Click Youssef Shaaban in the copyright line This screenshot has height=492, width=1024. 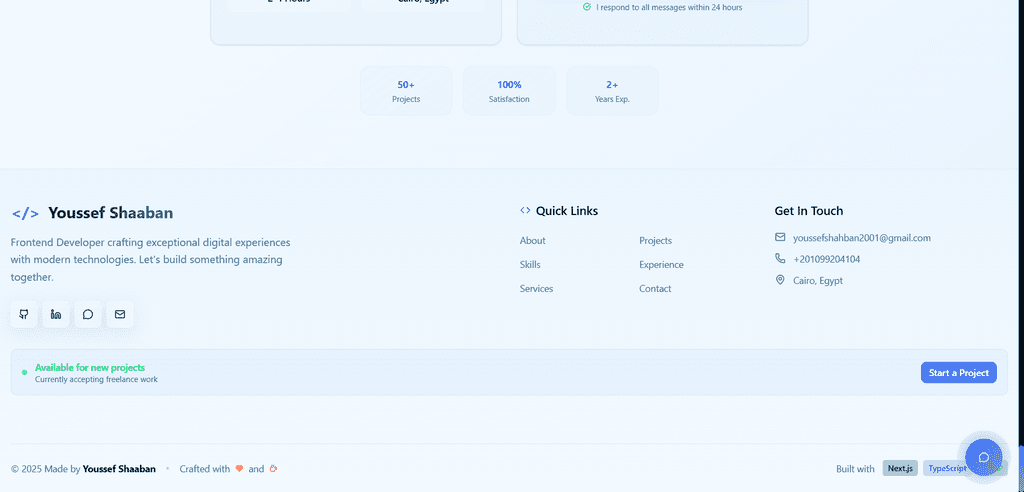pyautogui.click(x=119, y=468)
